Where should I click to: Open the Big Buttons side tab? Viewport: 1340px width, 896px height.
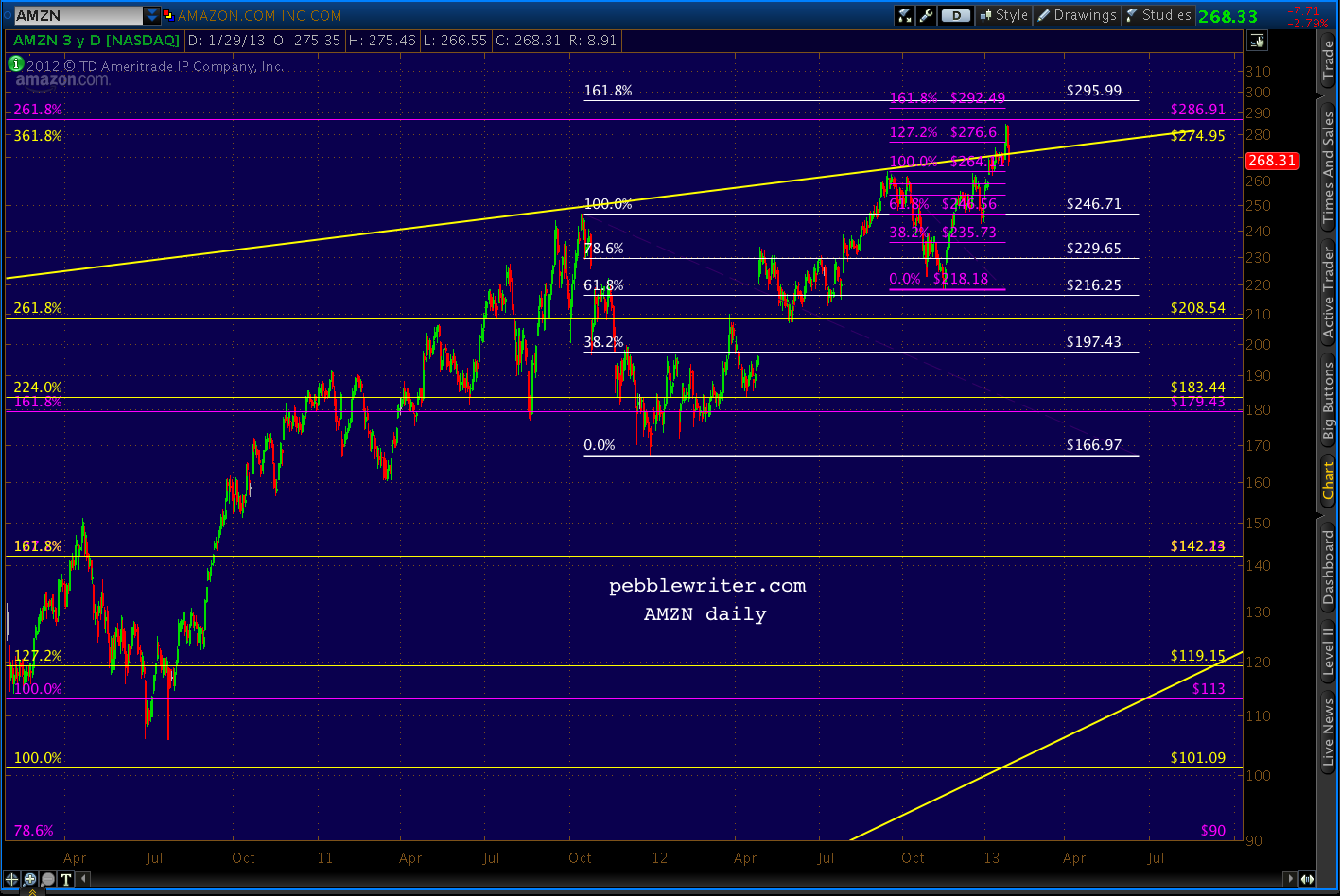point(1329,400)
